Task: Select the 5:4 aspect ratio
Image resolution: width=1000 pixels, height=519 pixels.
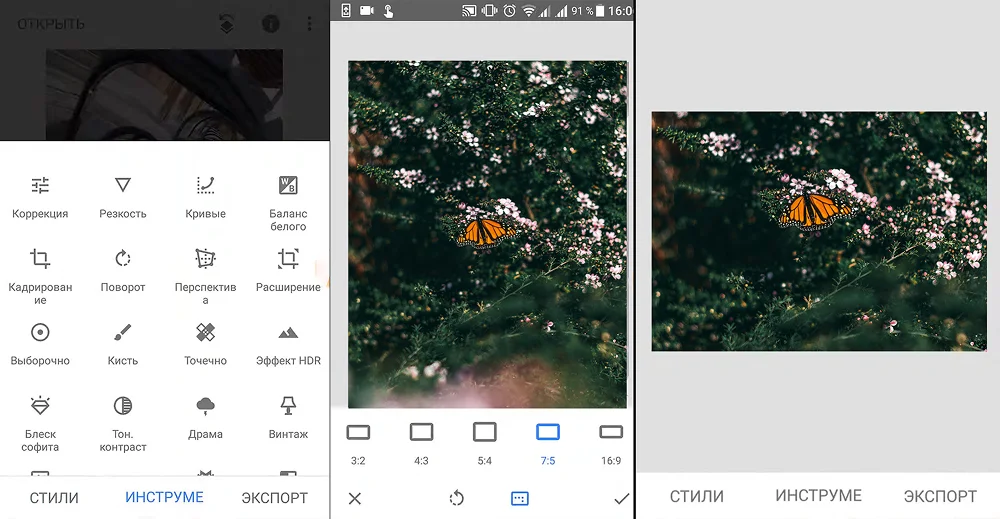Action: click(x=485, y=444)
